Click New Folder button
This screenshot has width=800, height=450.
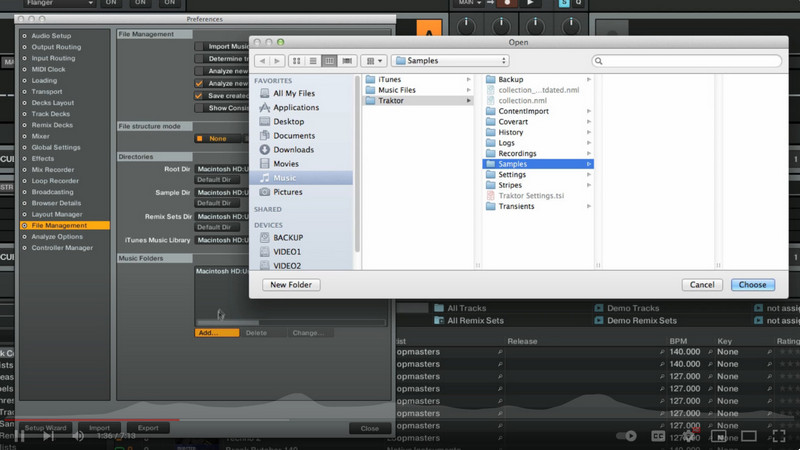tap(291, 285)
